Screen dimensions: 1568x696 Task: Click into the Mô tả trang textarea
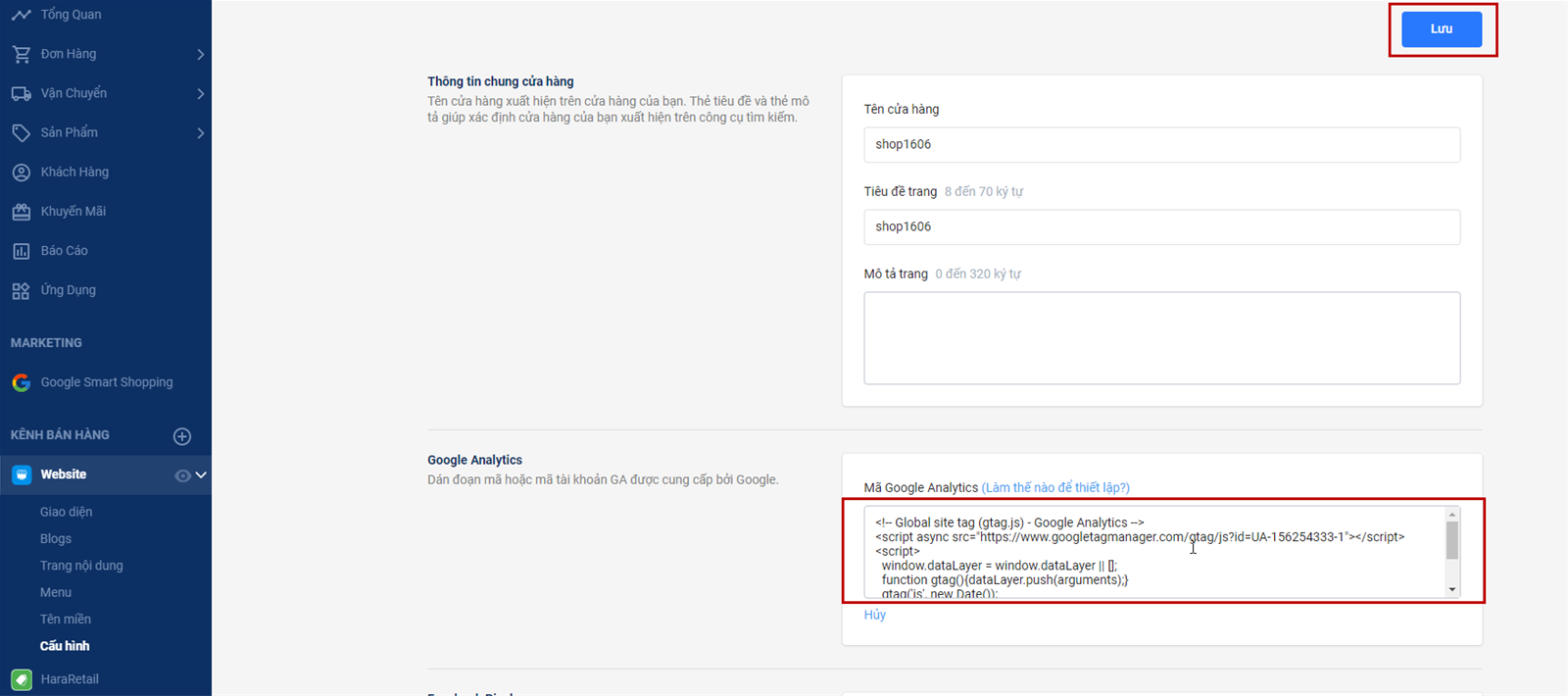(1162, 338)
